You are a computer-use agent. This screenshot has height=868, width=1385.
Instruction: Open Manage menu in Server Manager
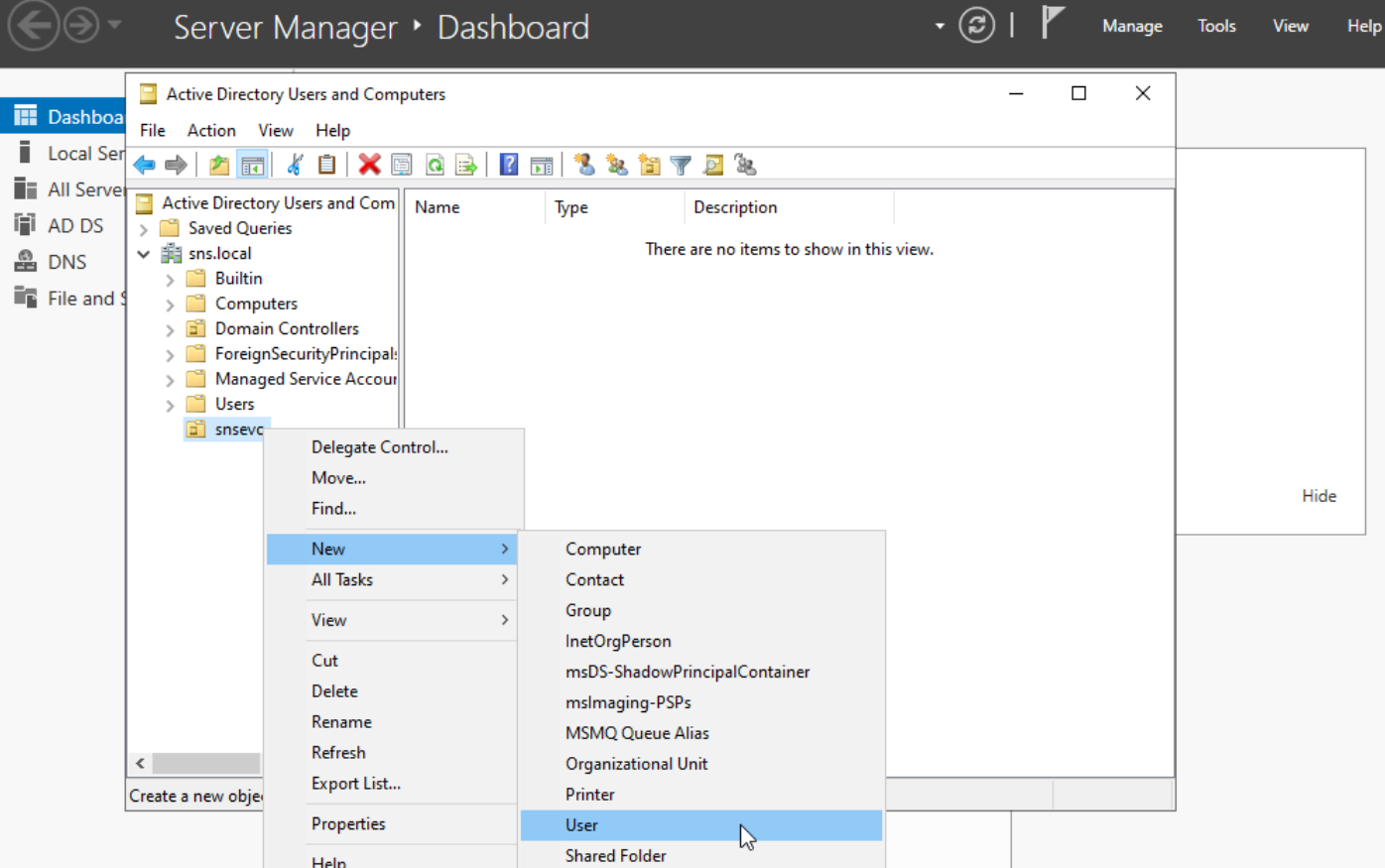[x=1132, y=26]
